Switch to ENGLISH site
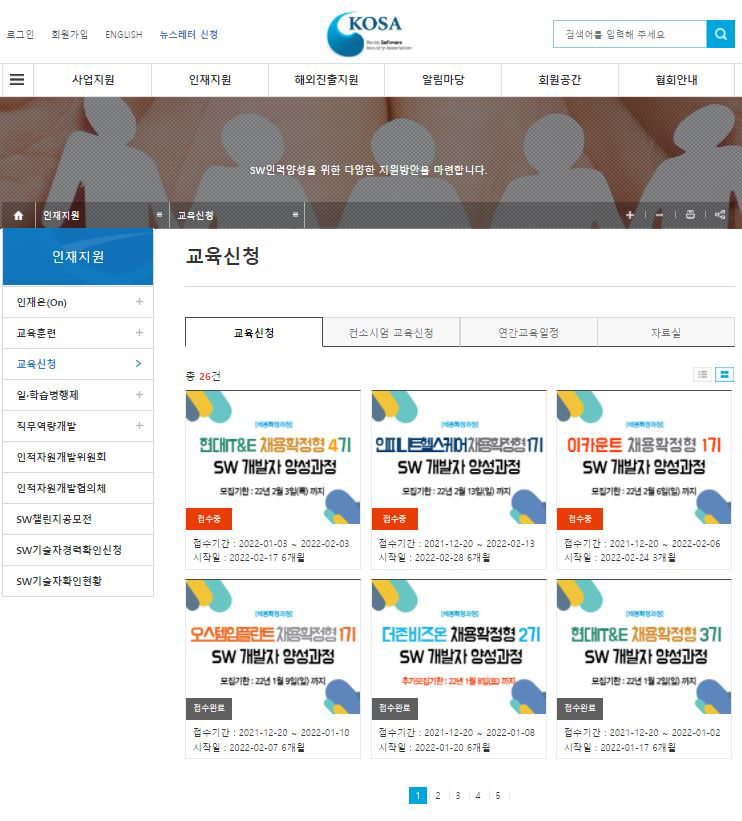Screen dimensions: 742x821 click(124, 35)
